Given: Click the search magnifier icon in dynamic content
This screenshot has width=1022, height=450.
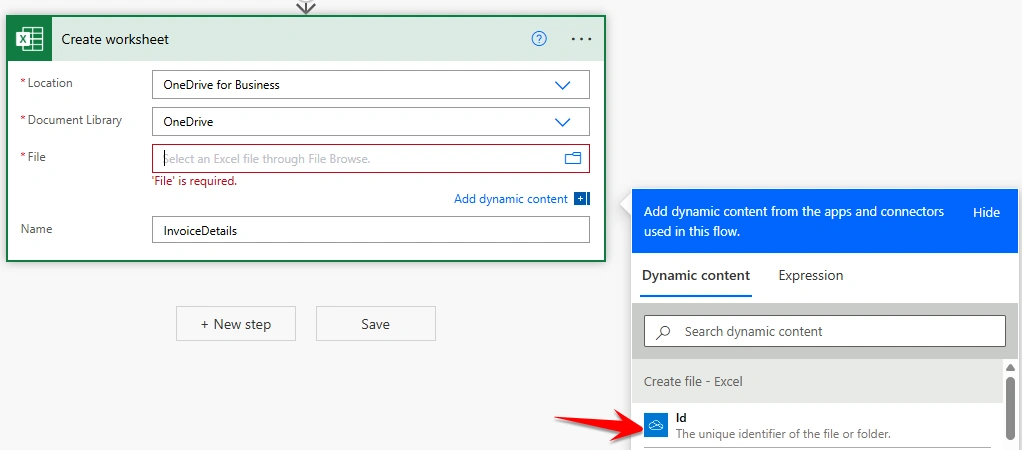Looking at the screenshot, I should click(663, 332).
